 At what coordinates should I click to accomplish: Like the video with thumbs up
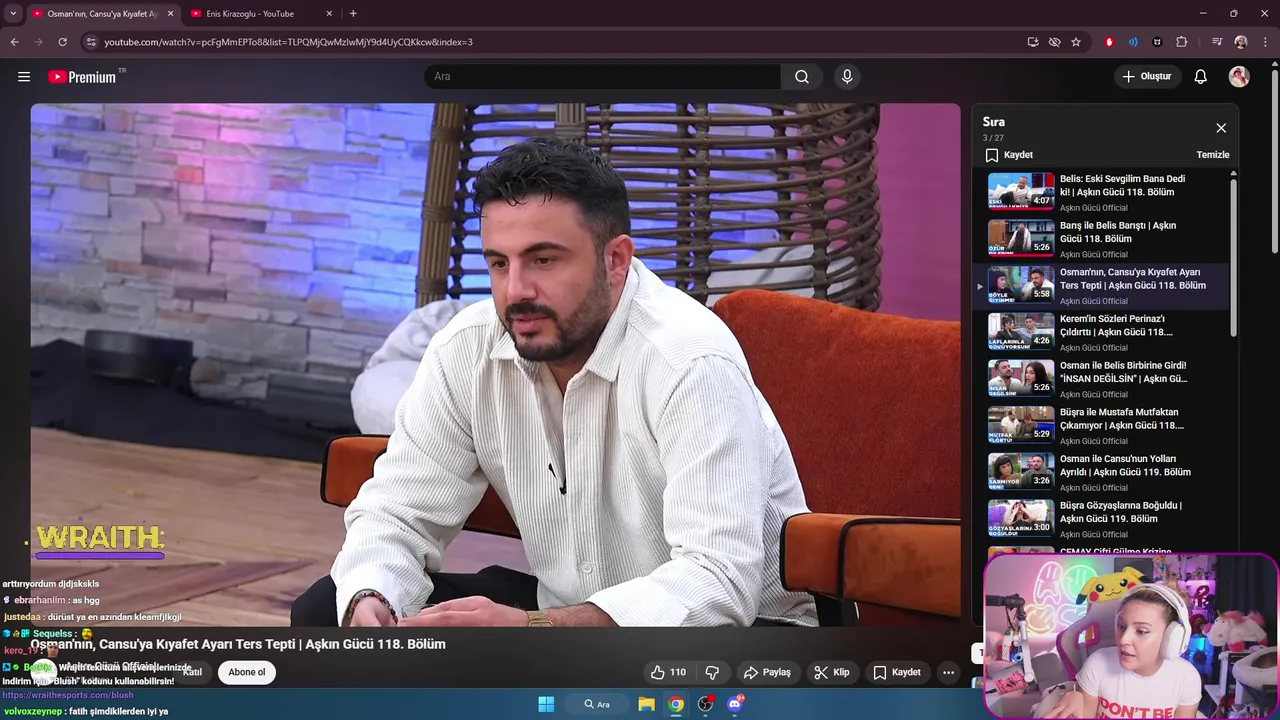668,672
